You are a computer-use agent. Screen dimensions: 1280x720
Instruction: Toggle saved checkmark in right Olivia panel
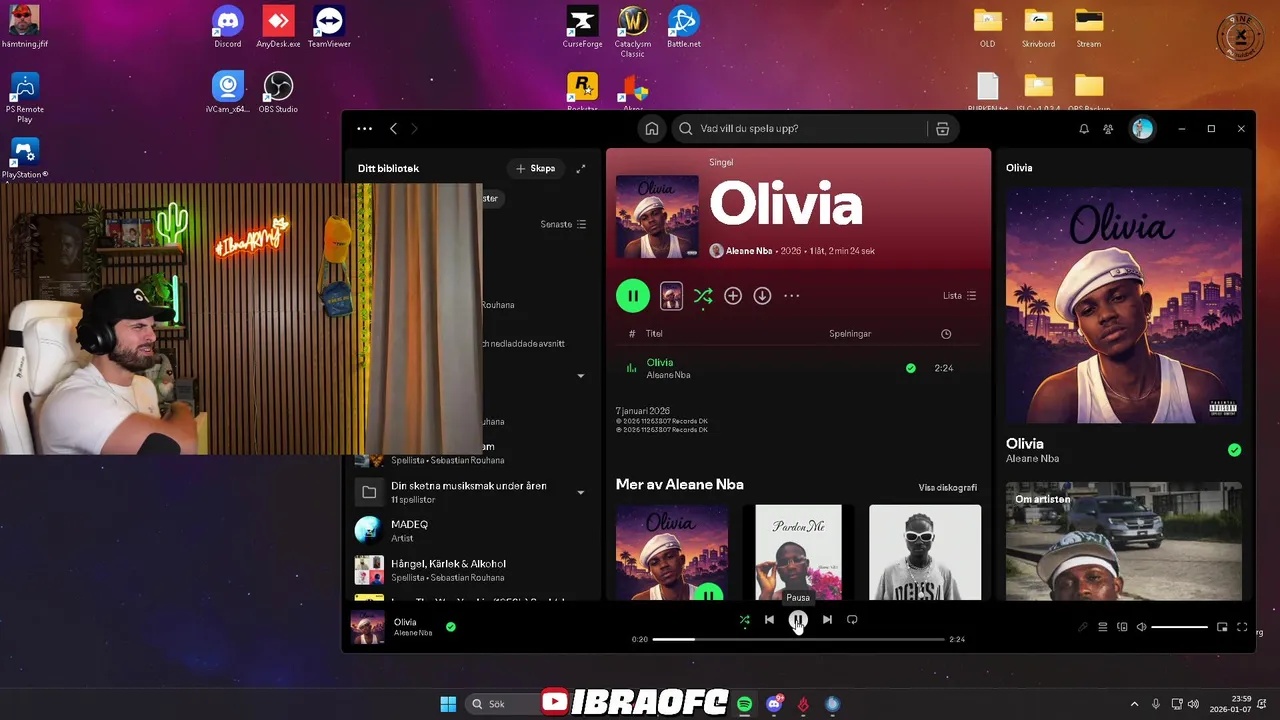tap(1234, 450)
